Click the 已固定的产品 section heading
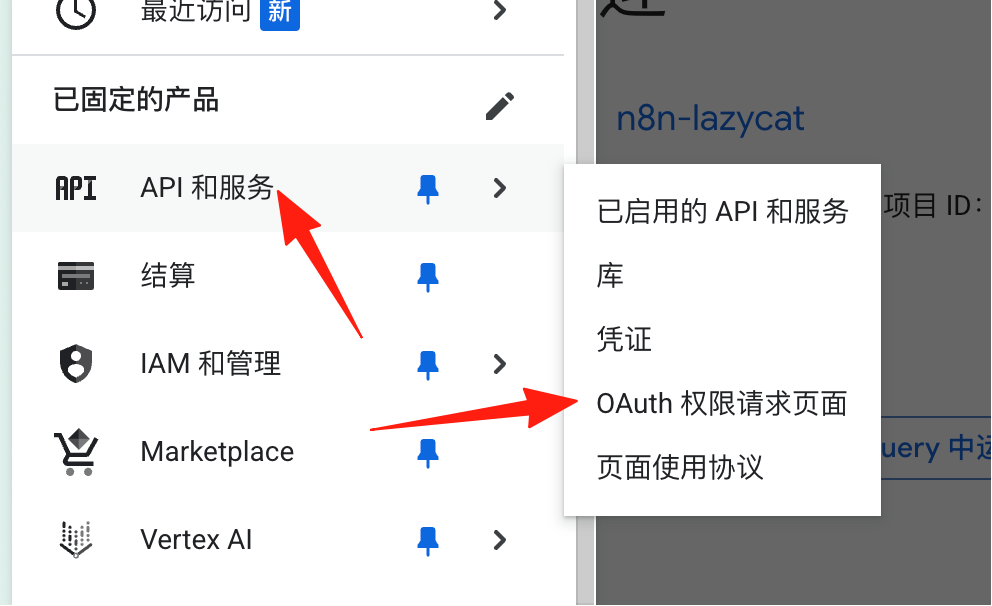Screen dimensions: 992x606 [x=136, y=100]
